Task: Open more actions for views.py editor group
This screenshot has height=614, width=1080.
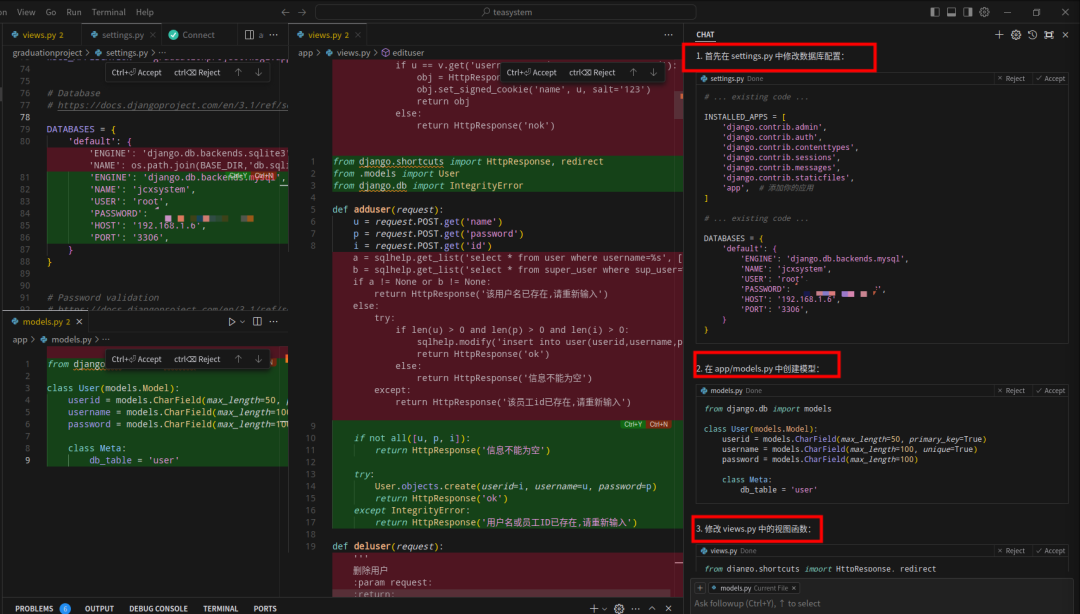Action: [668, 34]
